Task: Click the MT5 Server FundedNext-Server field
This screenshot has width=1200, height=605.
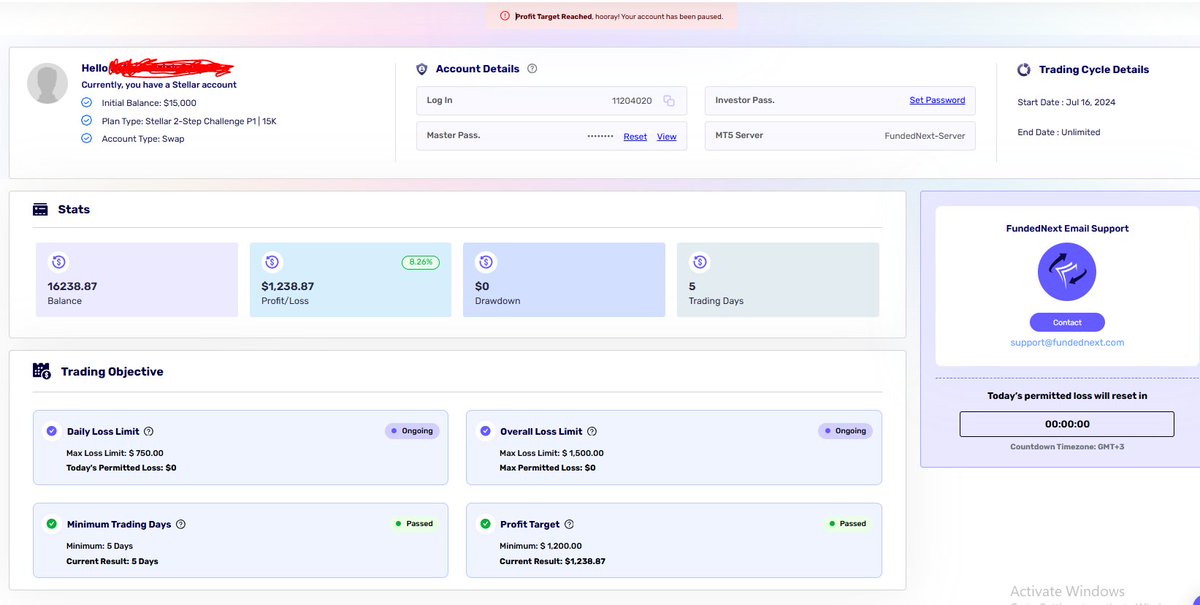Action: coord(840,136)
